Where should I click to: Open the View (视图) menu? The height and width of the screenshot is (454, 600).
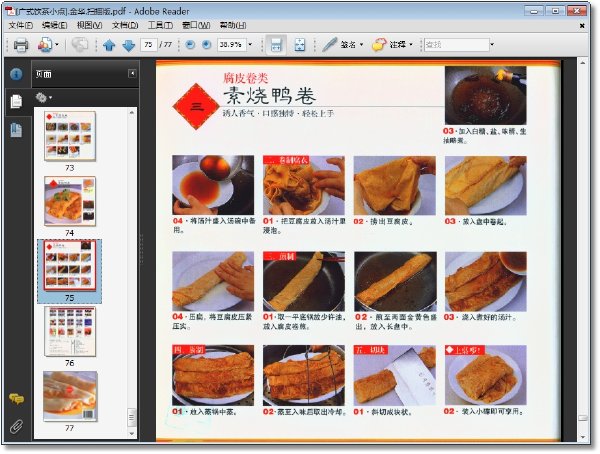(x=89, y=25)
